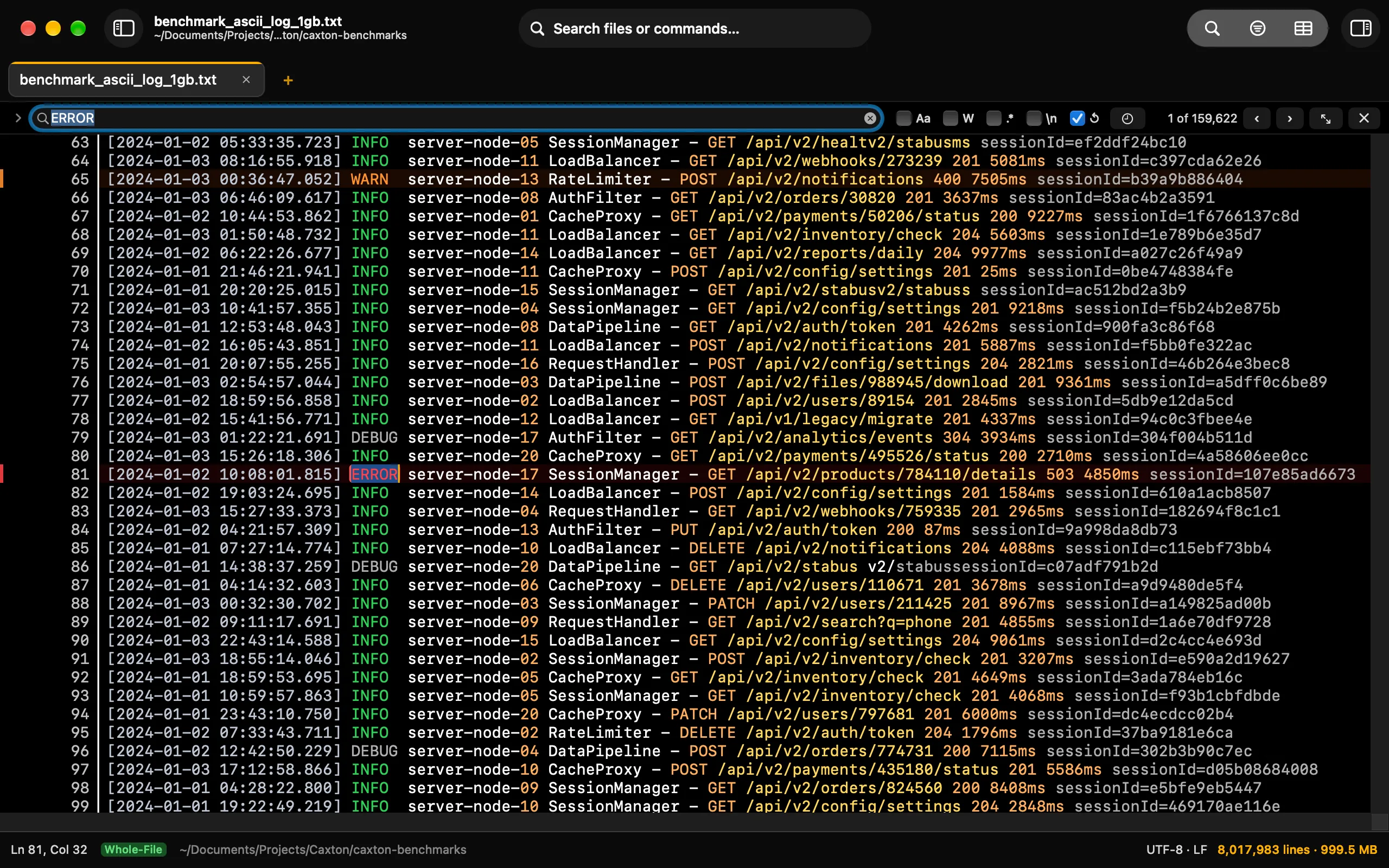Enable whole word W checkbox
This screenshot has width=1389, height=868.
tap(951, 118)
